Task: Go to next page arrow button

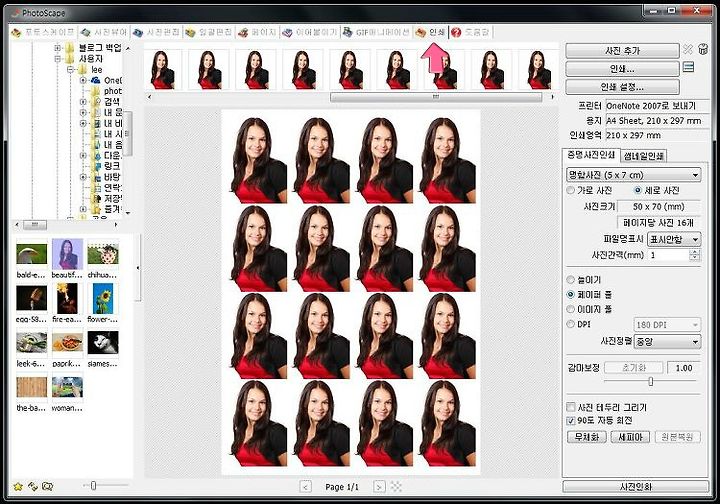Action: pyautogui.click(x=379, y=487)
